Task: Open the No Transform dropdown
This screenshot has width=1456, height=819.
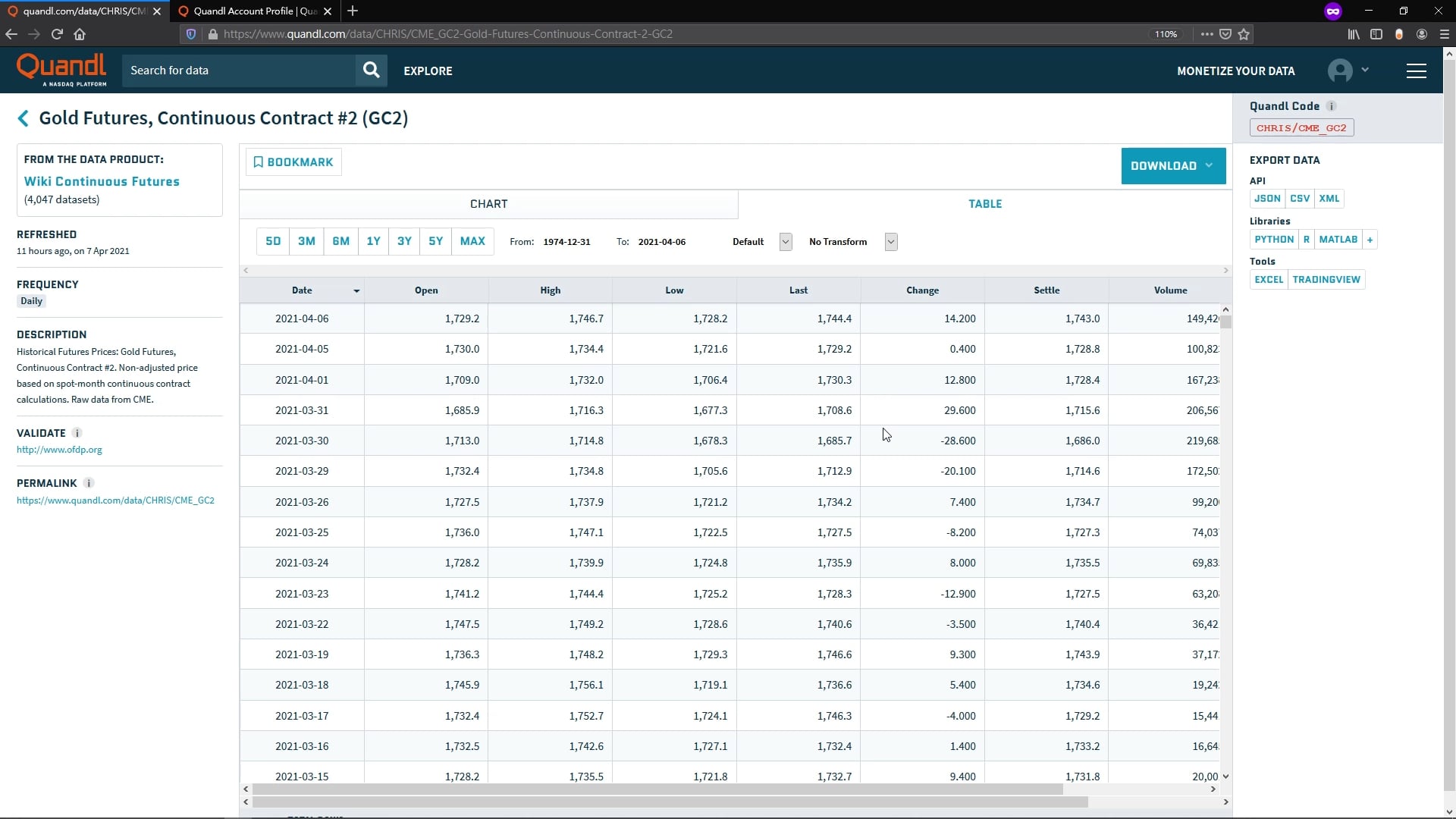Action: tap(890, 242)
